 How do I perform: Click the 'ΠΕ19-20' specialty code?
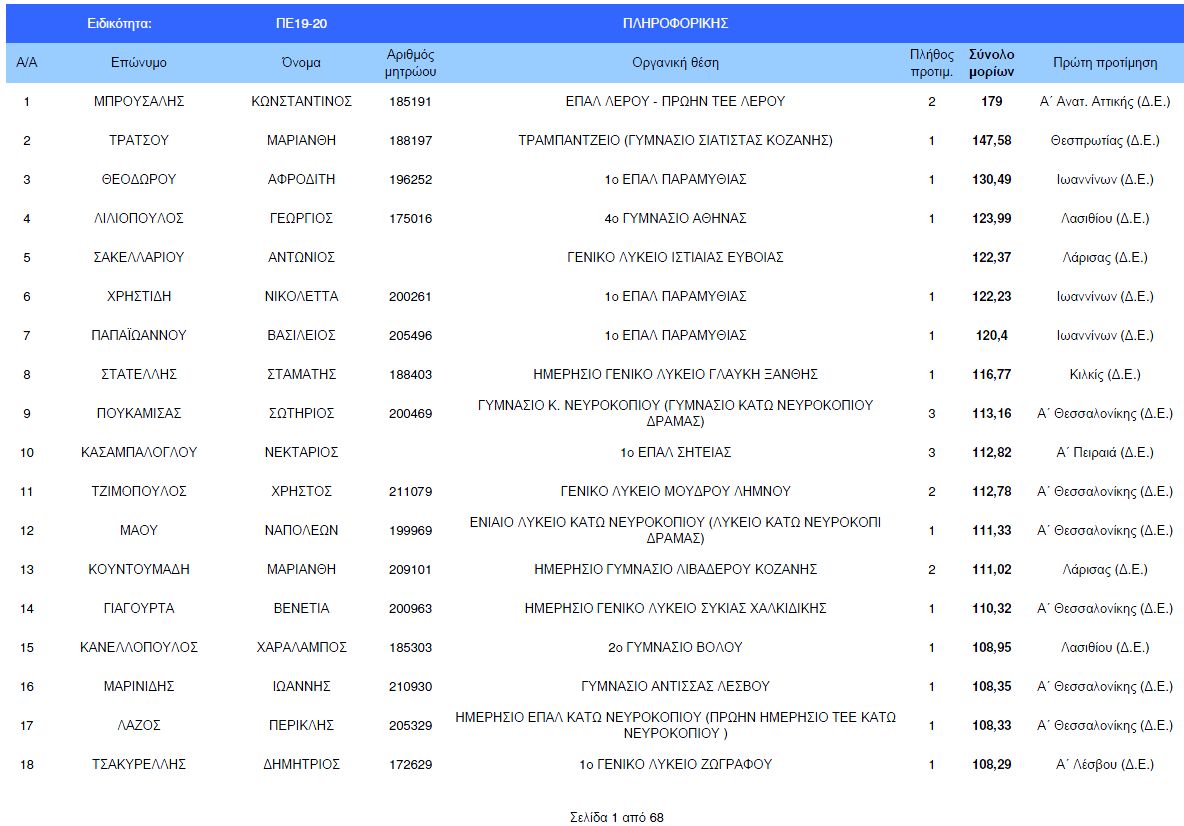tap(301, 23)
